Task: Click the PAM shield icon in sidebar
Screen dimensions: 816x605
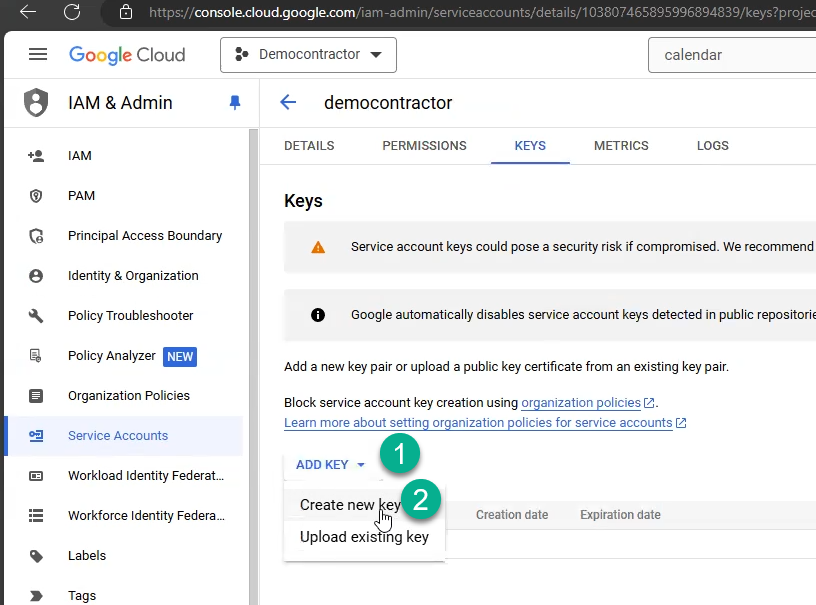Action: click(x=36, y=196)
